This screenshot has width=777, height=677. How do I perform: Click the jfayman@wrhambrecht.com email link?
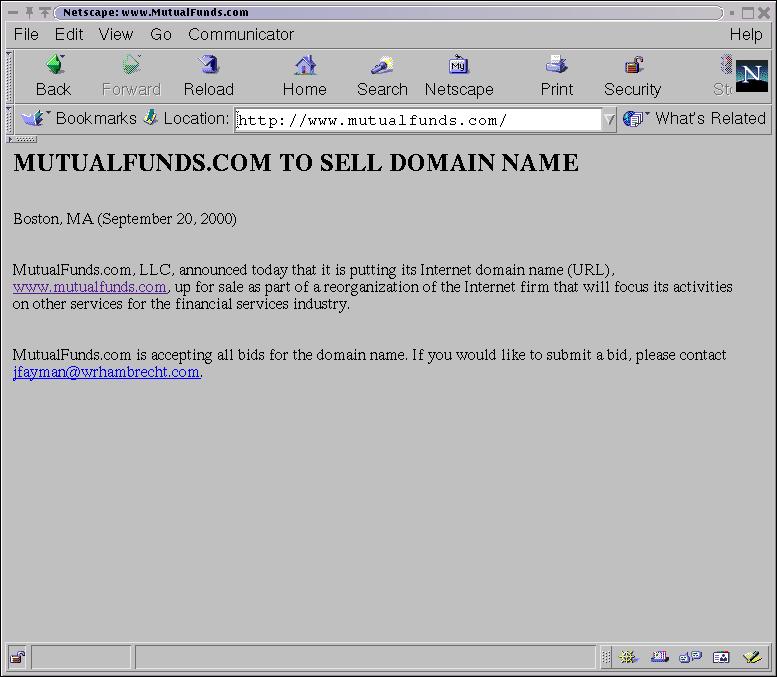pos(107,372)
